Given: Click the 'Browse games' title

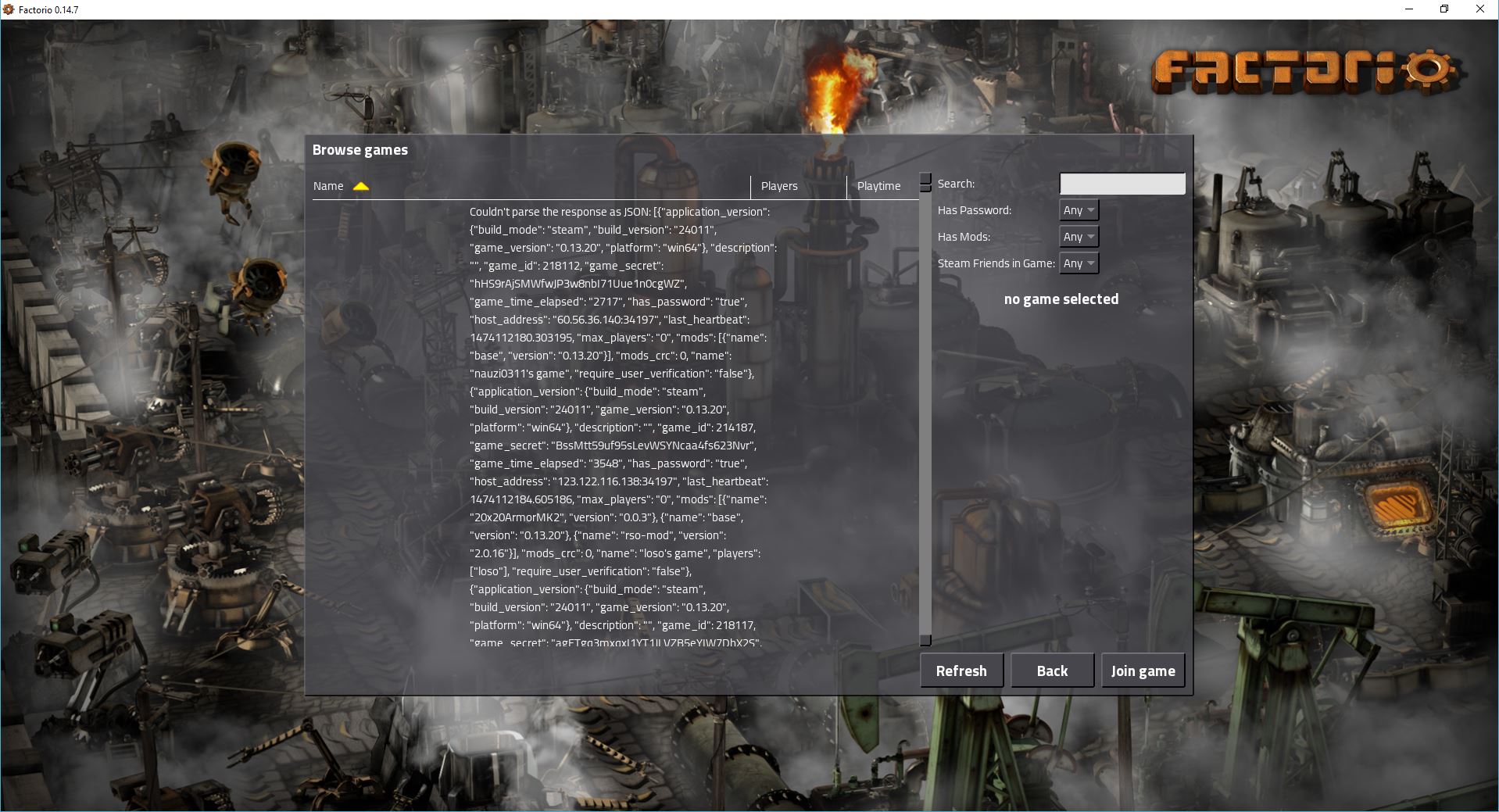Looking at the screenshot, I should [360, 150].
